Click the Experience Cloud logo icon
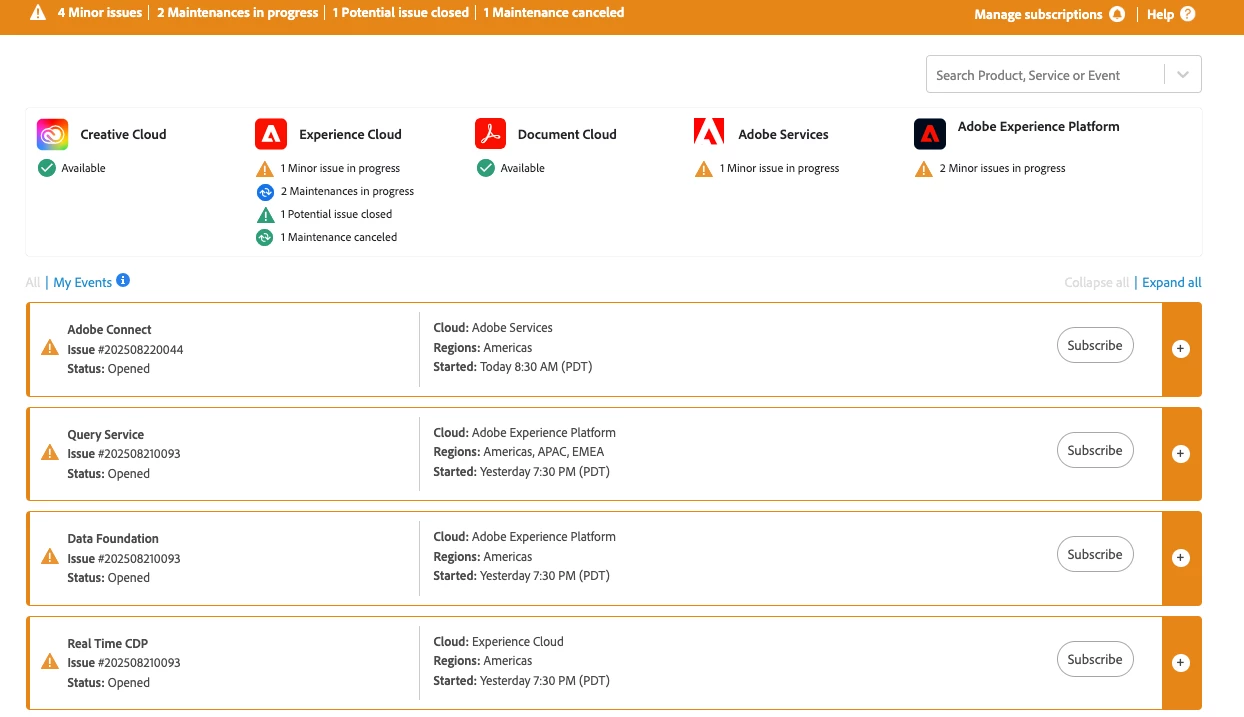This screenshot has height=717, width=1244. click(271, 134)
